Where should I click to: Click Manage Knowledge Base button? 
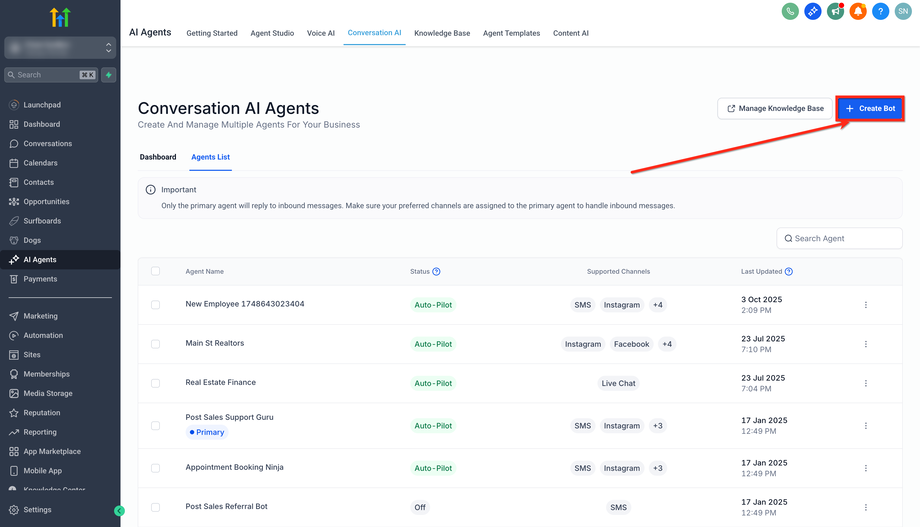[775, 108]
